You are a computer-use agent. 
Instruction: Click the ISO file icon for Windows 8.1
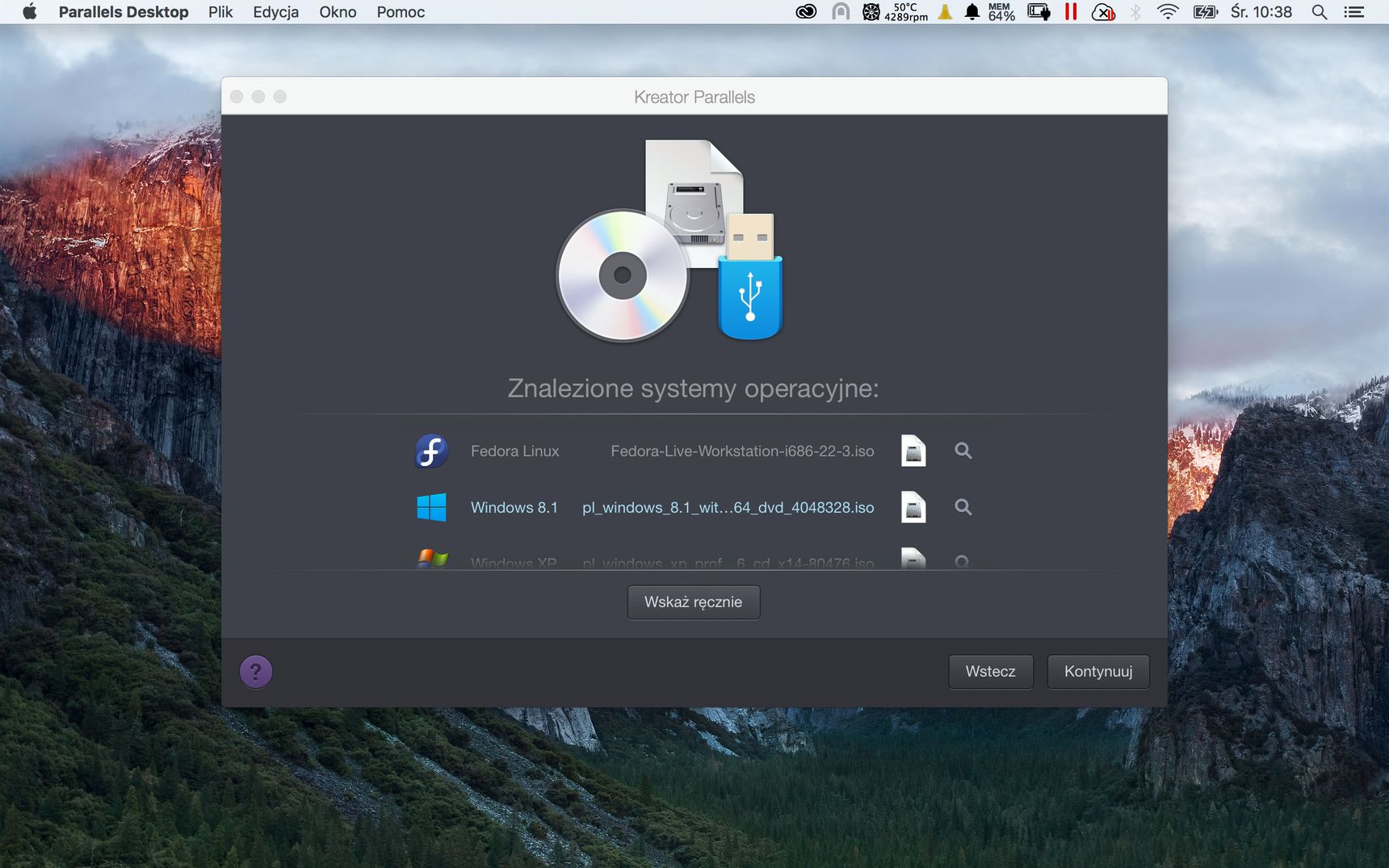click(913, 507)
